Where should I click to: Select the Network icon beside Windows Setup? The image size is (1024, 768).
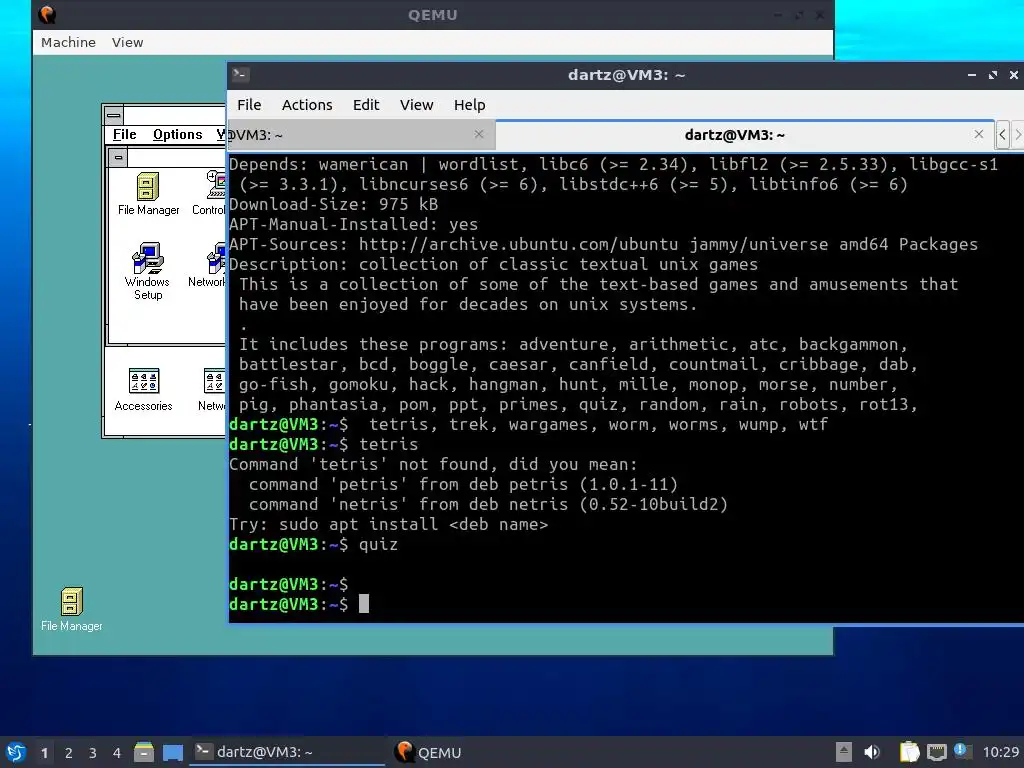(x=208, y=264)
